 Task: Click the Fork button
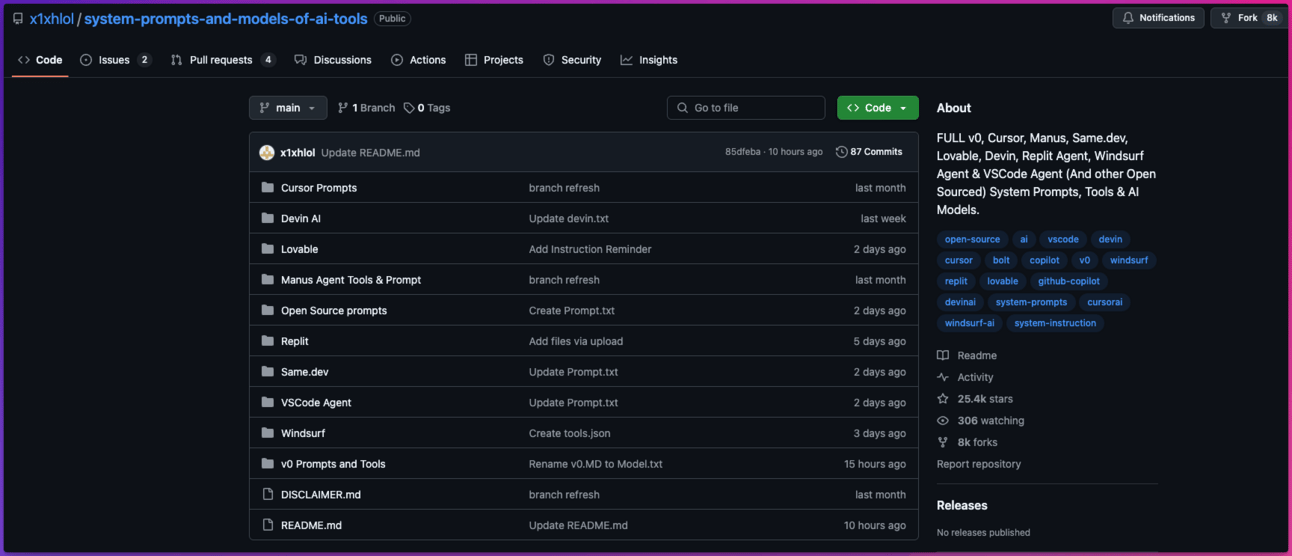pyautogui.click(x=1247, y=18)
